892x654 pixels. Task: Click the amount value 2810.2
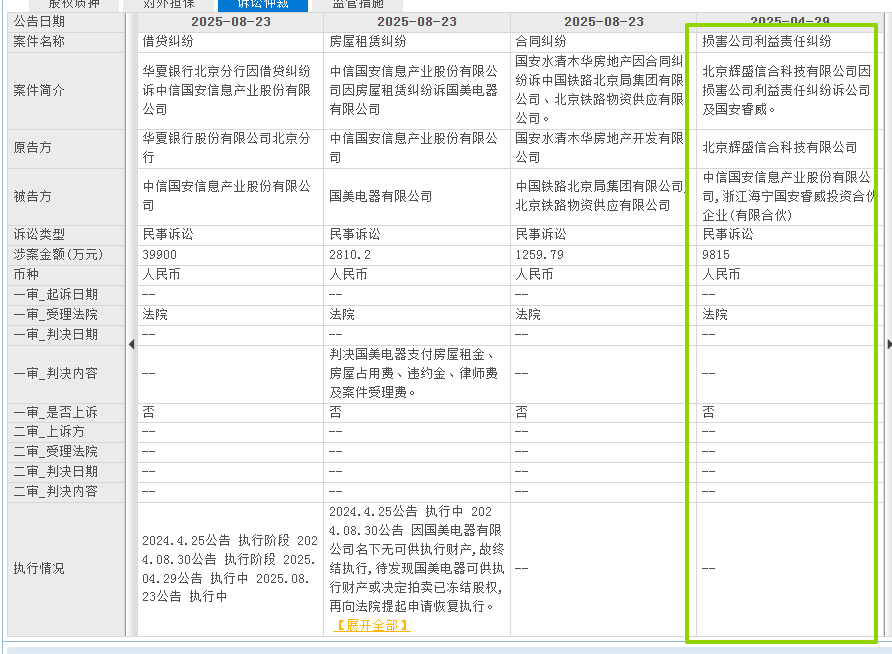pyautogui.click(x=350, y=255)
